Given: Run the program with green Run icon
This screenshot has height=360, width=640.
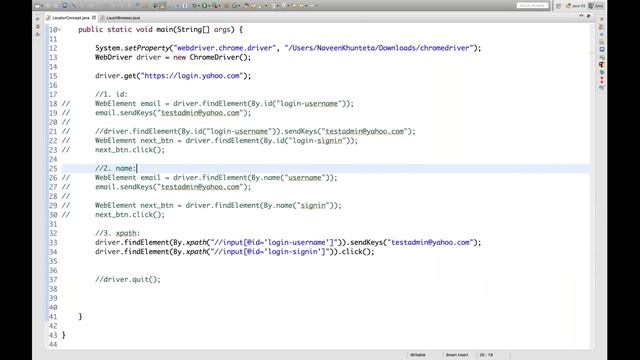Looking at the screenshot, I should pos(204,6).
